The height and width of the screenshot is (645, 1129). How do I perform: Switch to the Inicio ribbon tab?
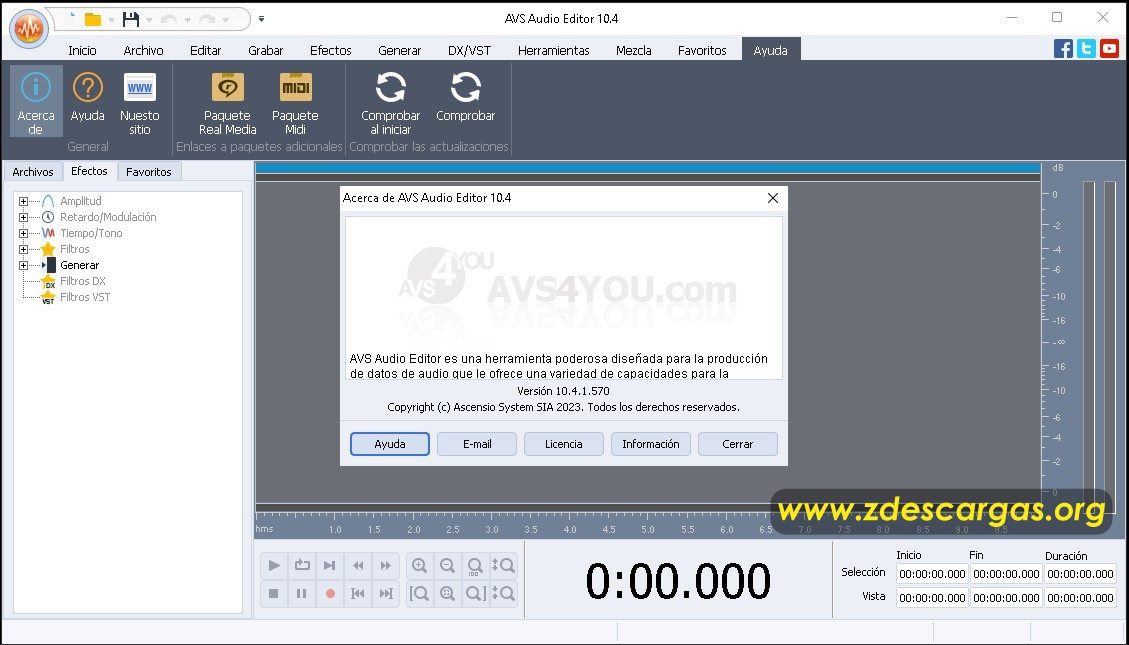(82, 50)
